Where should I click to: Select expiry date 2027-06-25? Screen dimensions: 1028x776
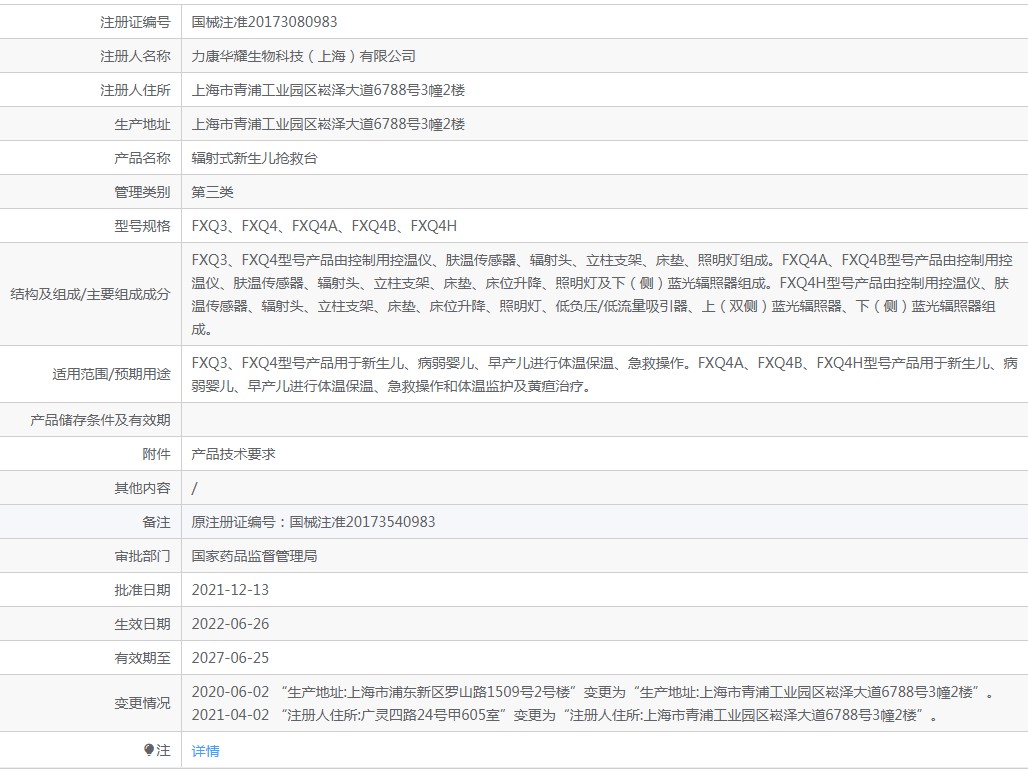[x=230, y=658]
